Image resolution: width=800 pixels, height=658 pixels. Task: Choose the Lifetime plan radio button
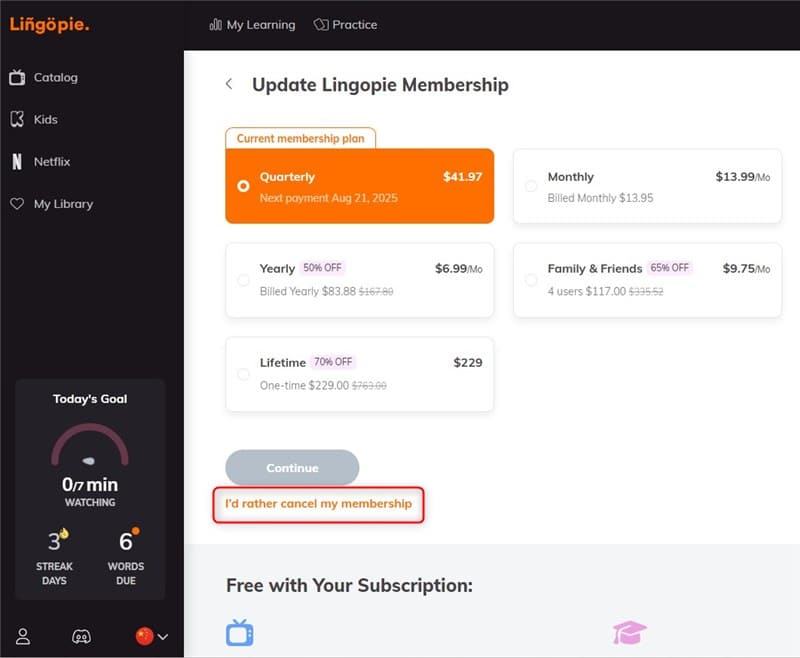[x=243, y=374]
